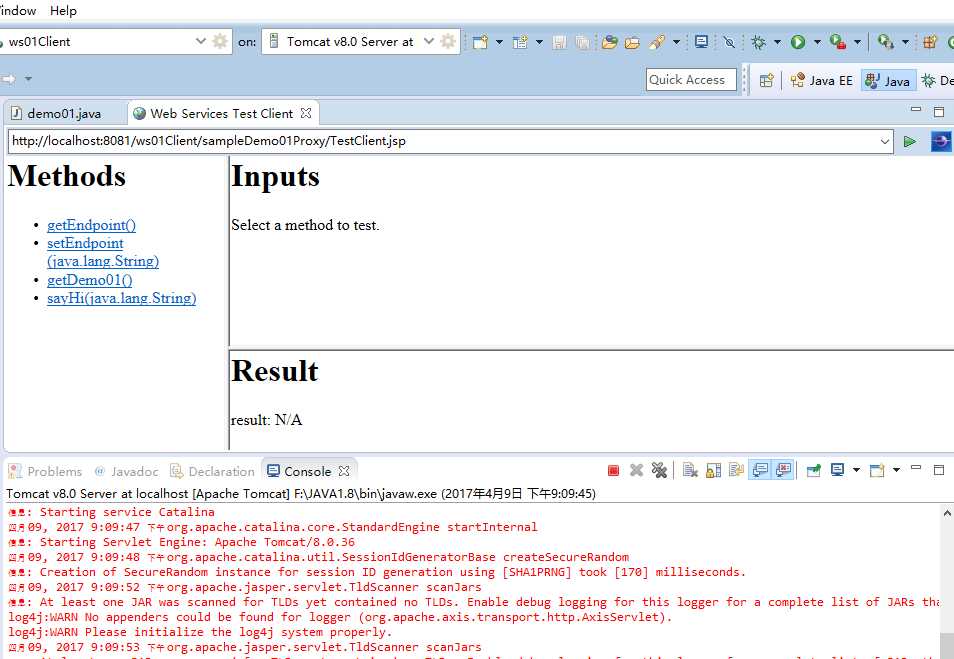Viewport: 954px width, 659px height.
Task: Click the Open Type folder icon
Action: pos(609,42)
